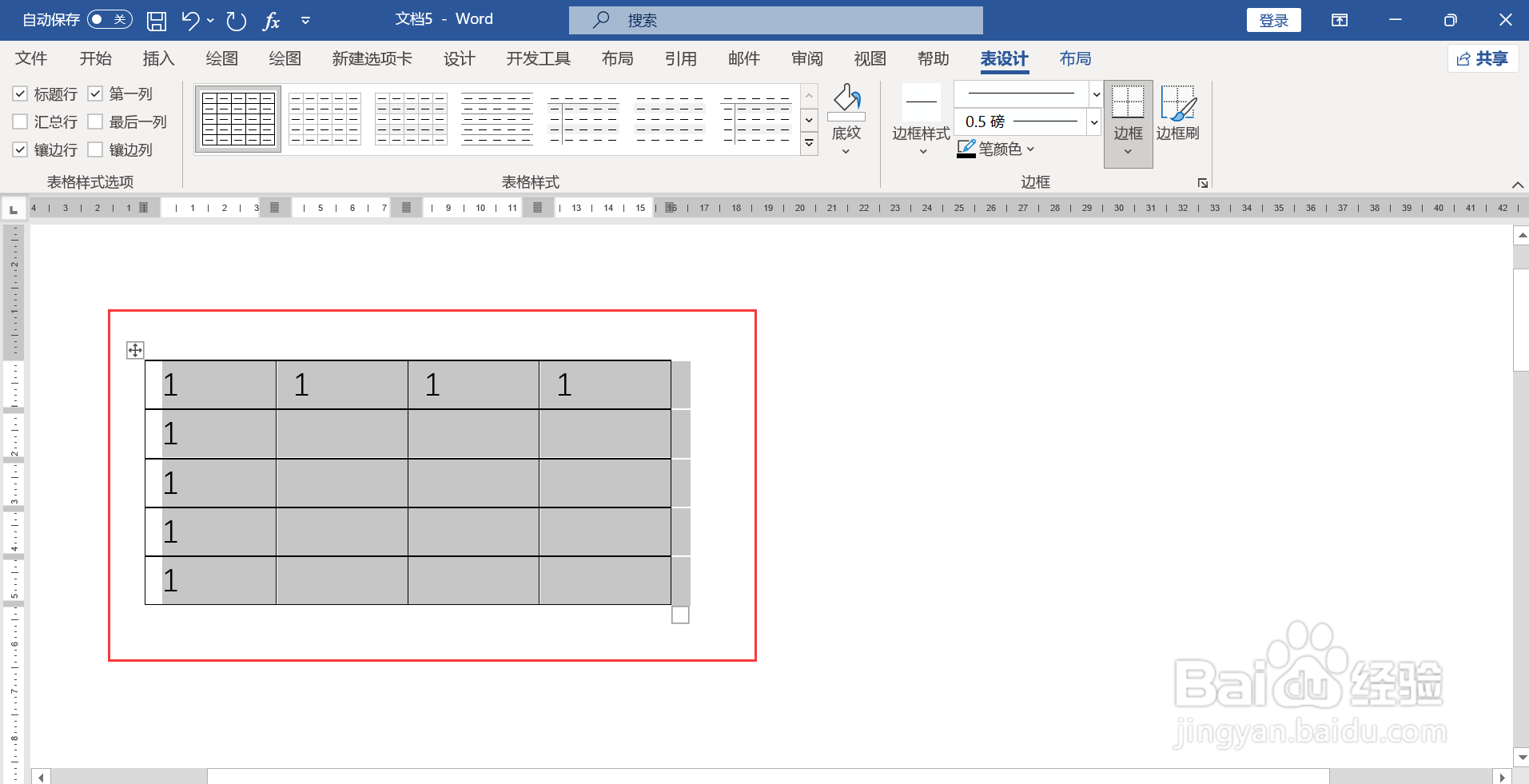
Task: Click the Save icon in title bar
Action: pos(157,21)
